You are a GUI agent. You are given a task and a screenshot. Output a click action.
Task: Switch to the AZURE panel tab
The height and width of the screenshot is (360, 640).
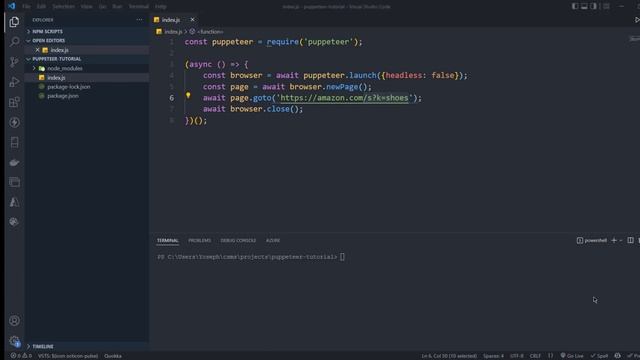[273, 240]
